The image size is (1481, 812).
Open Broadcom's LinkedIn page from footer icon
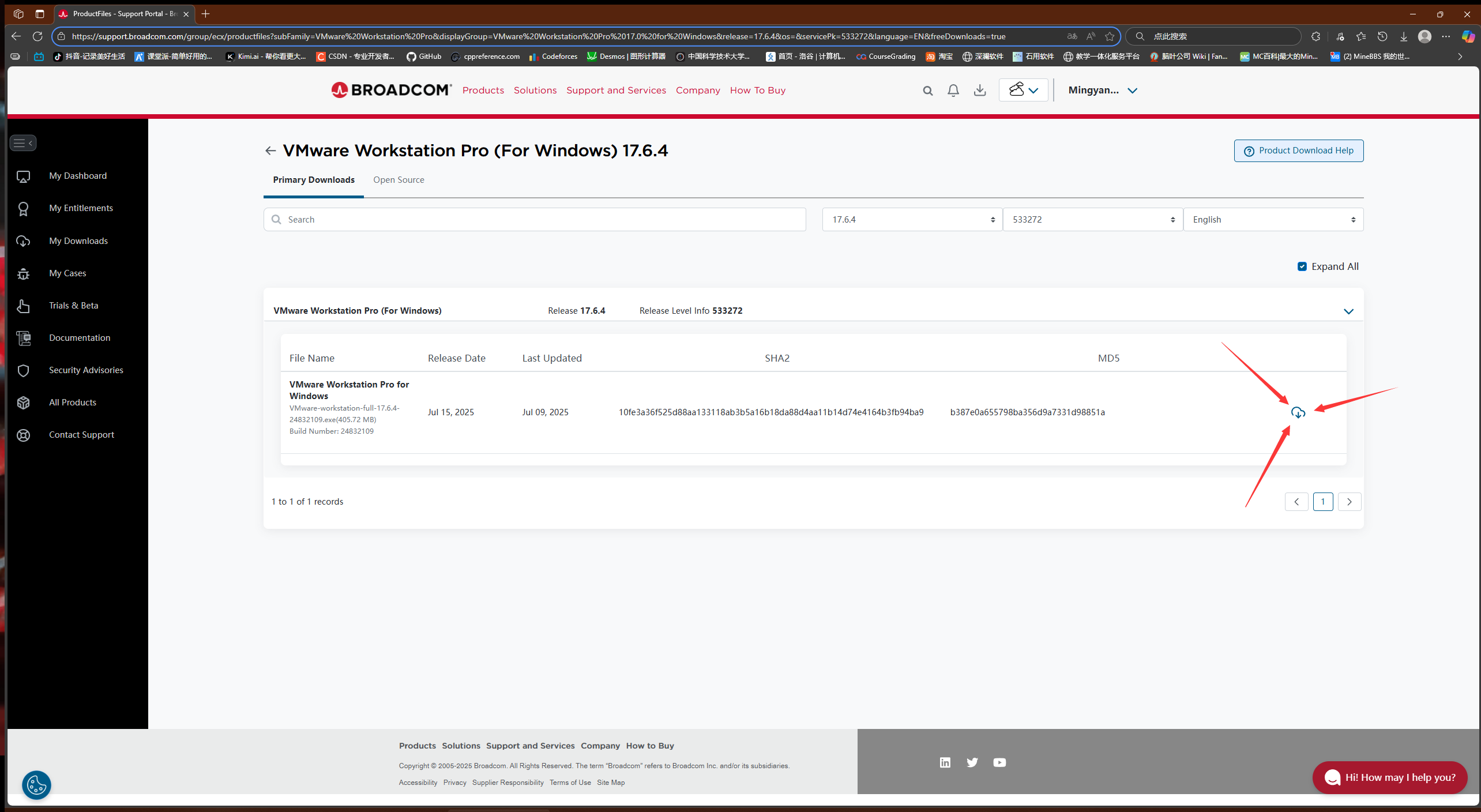(945, 762)
